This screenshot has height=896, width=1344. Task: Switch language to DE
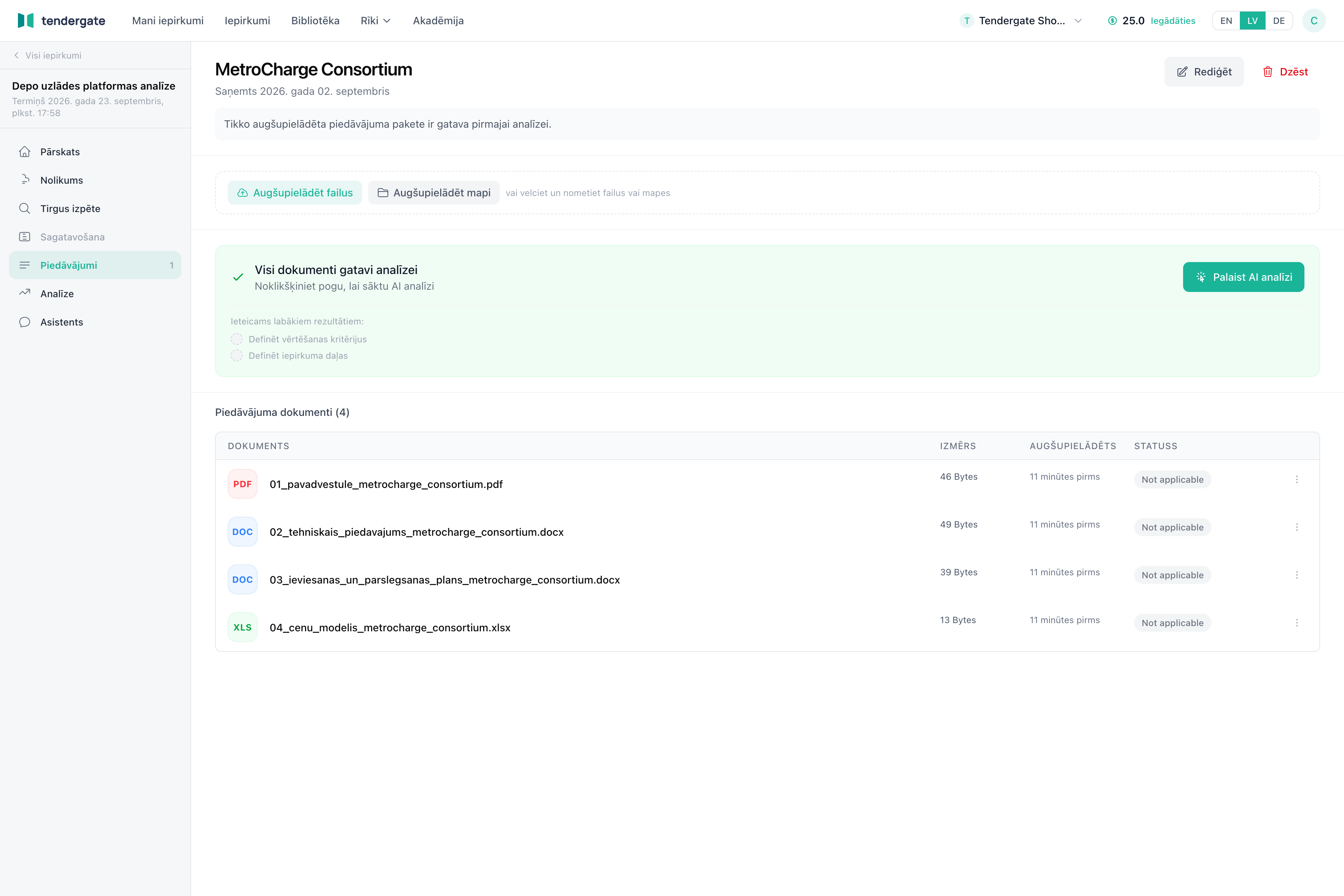tap(1279, 21)
